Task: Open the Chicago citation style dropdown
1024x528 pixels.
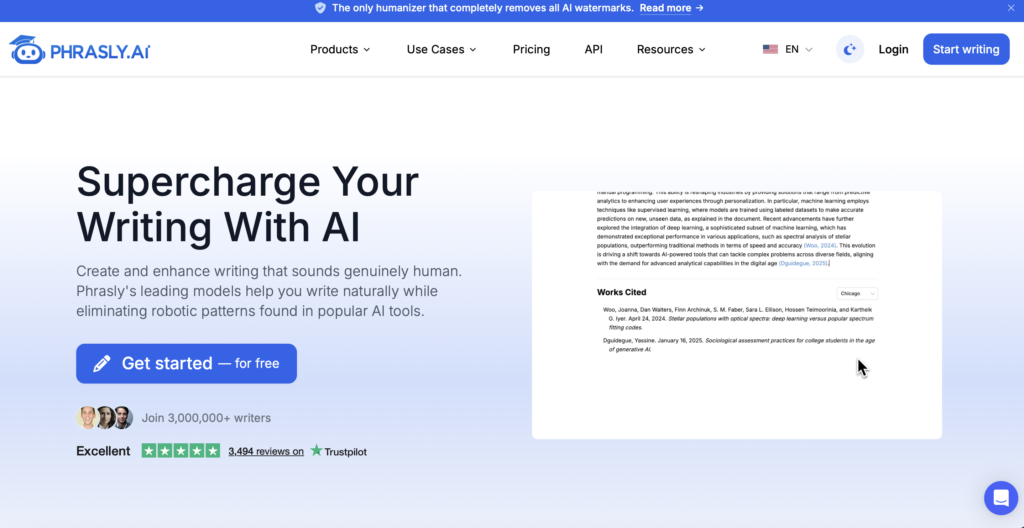Action: point(857,293)
